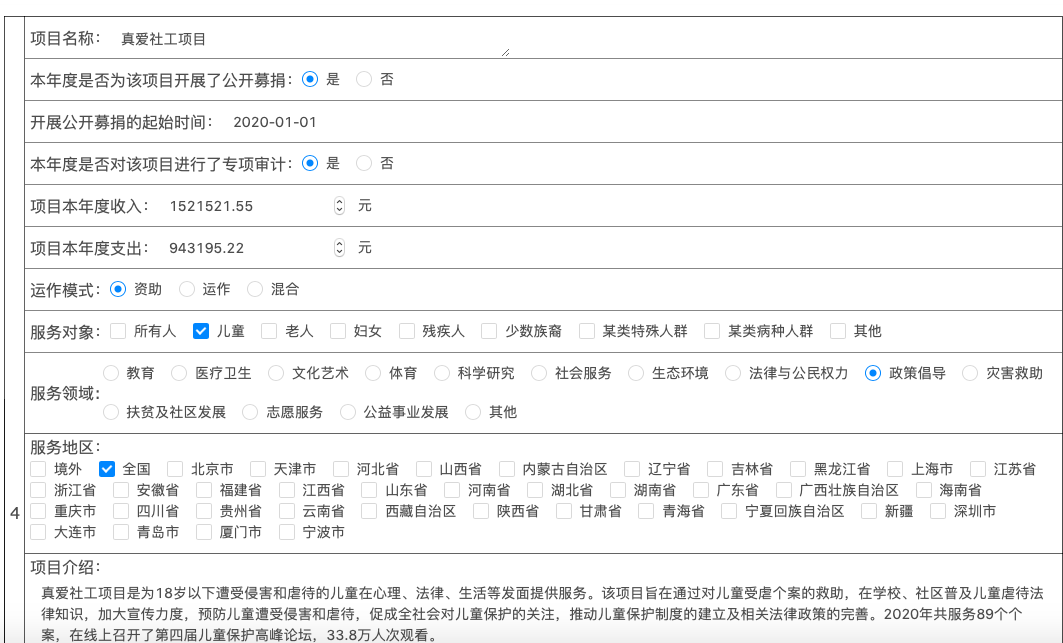Screen dimensions: 1063x643
Task: Select 资助 operation mode
Action: pyautogui.click(x=118, y=289)
